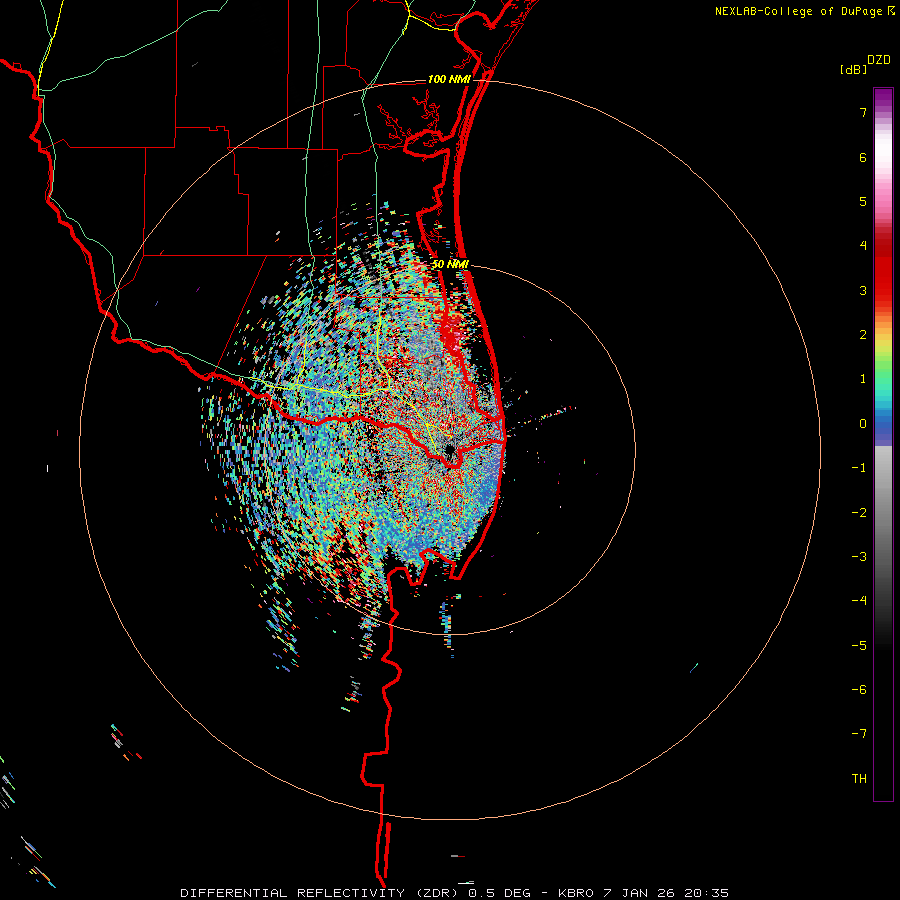The width and height of the screenshot is (900, 900).
Task: Pick the gray -2 dB section of the color bar
Action: (883, 513)
